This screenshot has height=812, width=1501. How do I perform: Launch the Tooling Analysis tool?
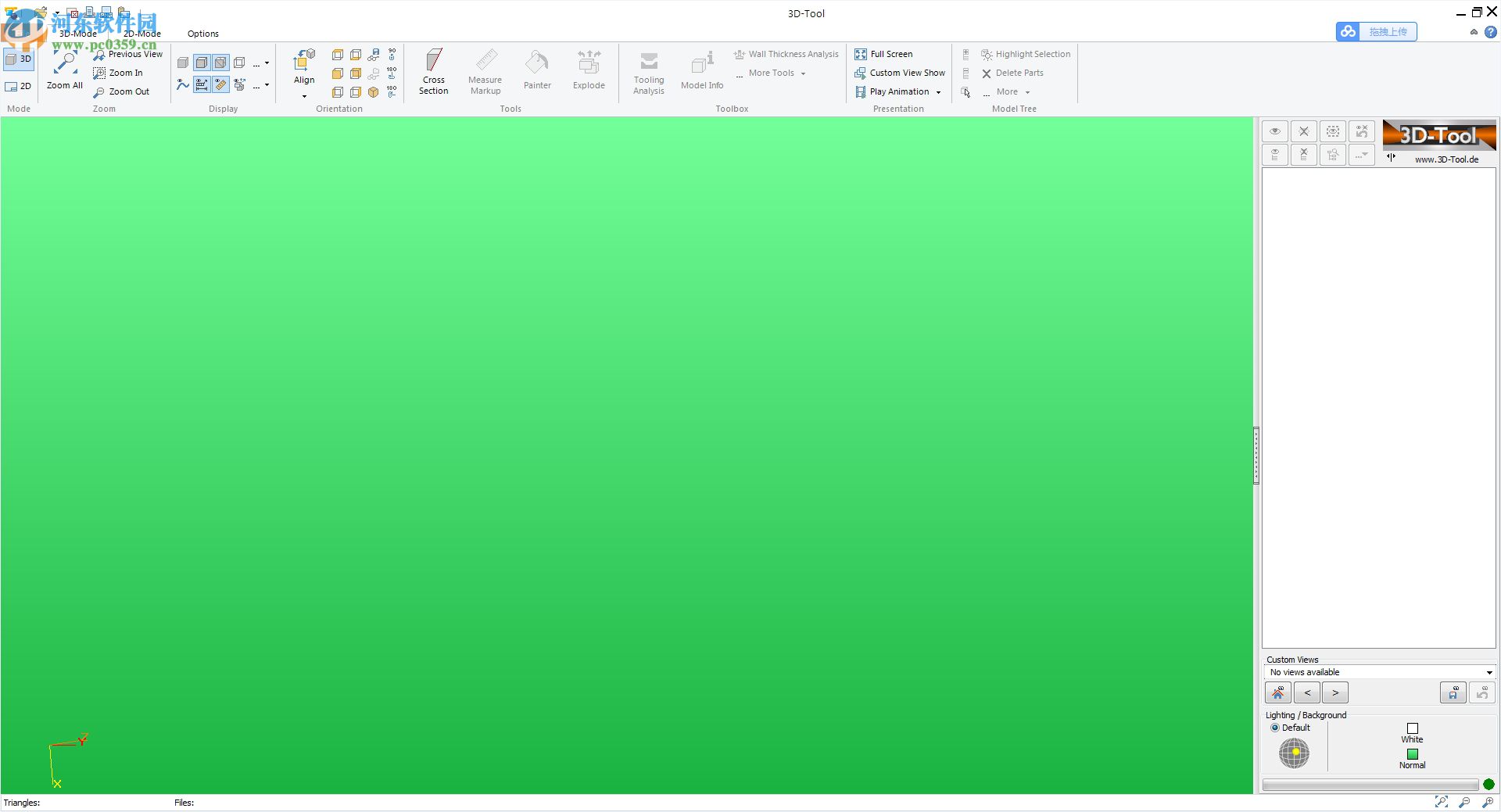648,72
